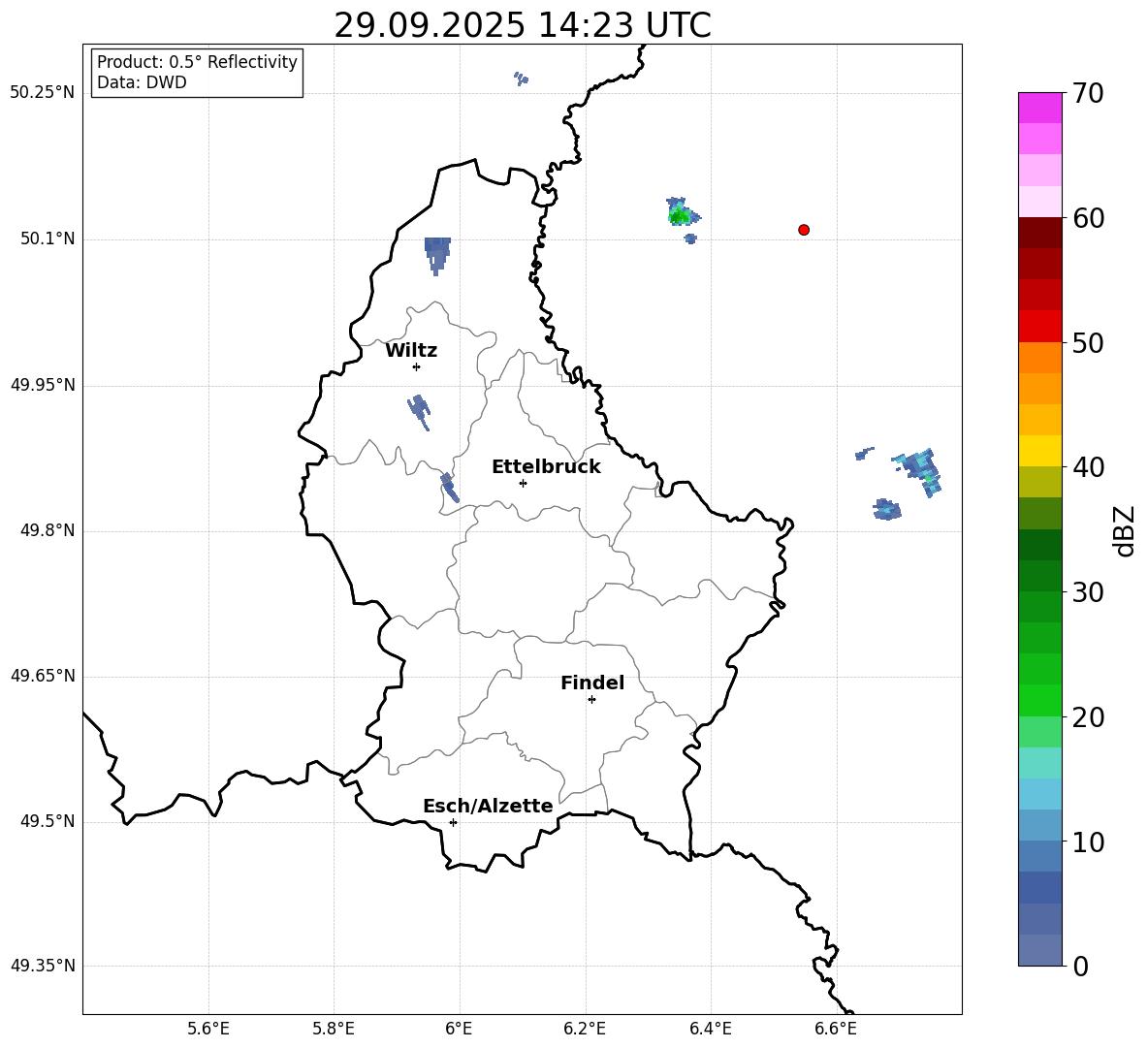Click the 6.6°E longitude label
The width and height of the screenshot is (1148, 1048).
836,1029
